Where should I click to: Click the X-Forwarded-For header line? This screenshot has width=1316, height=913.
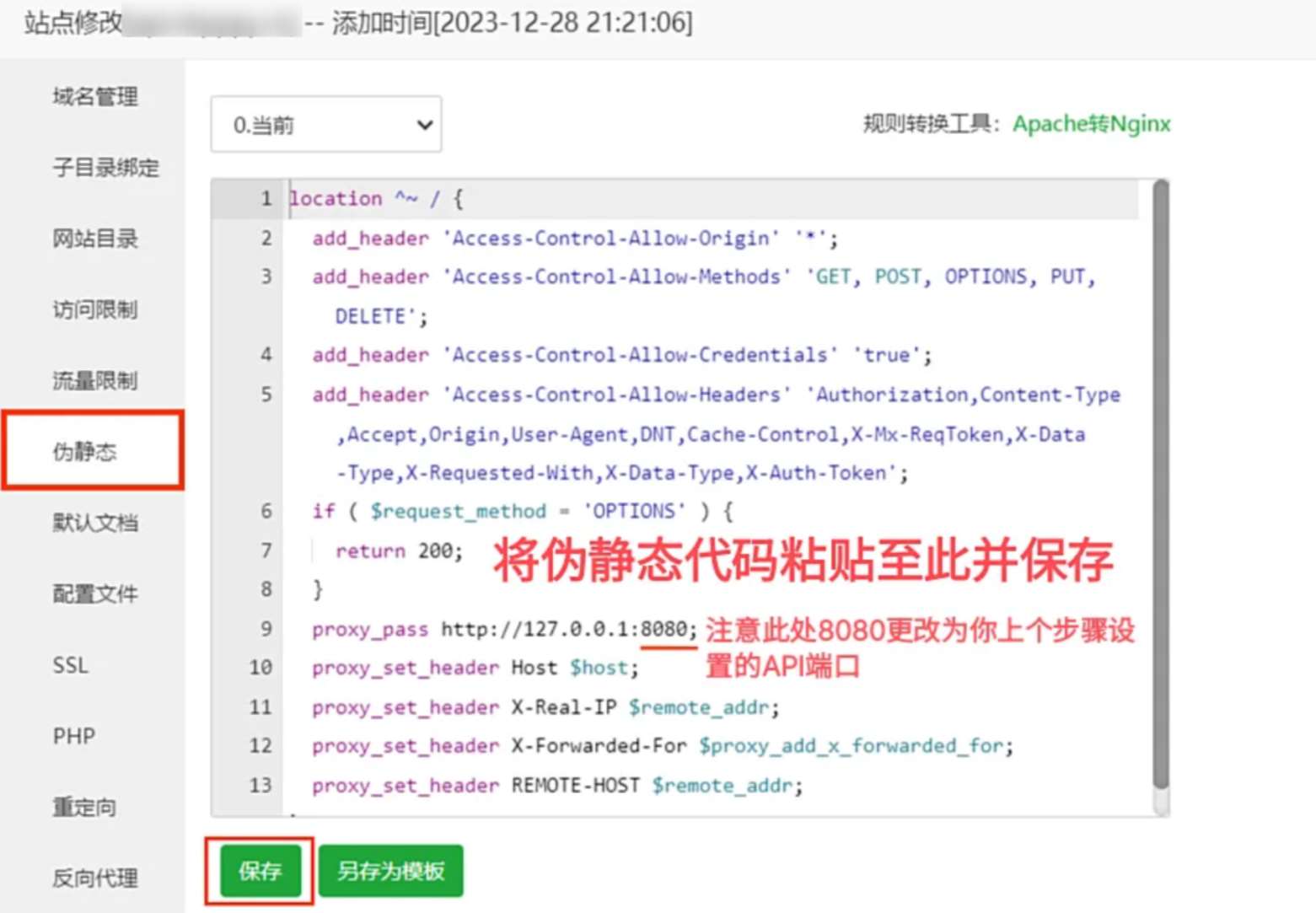[x=662, y=746]
